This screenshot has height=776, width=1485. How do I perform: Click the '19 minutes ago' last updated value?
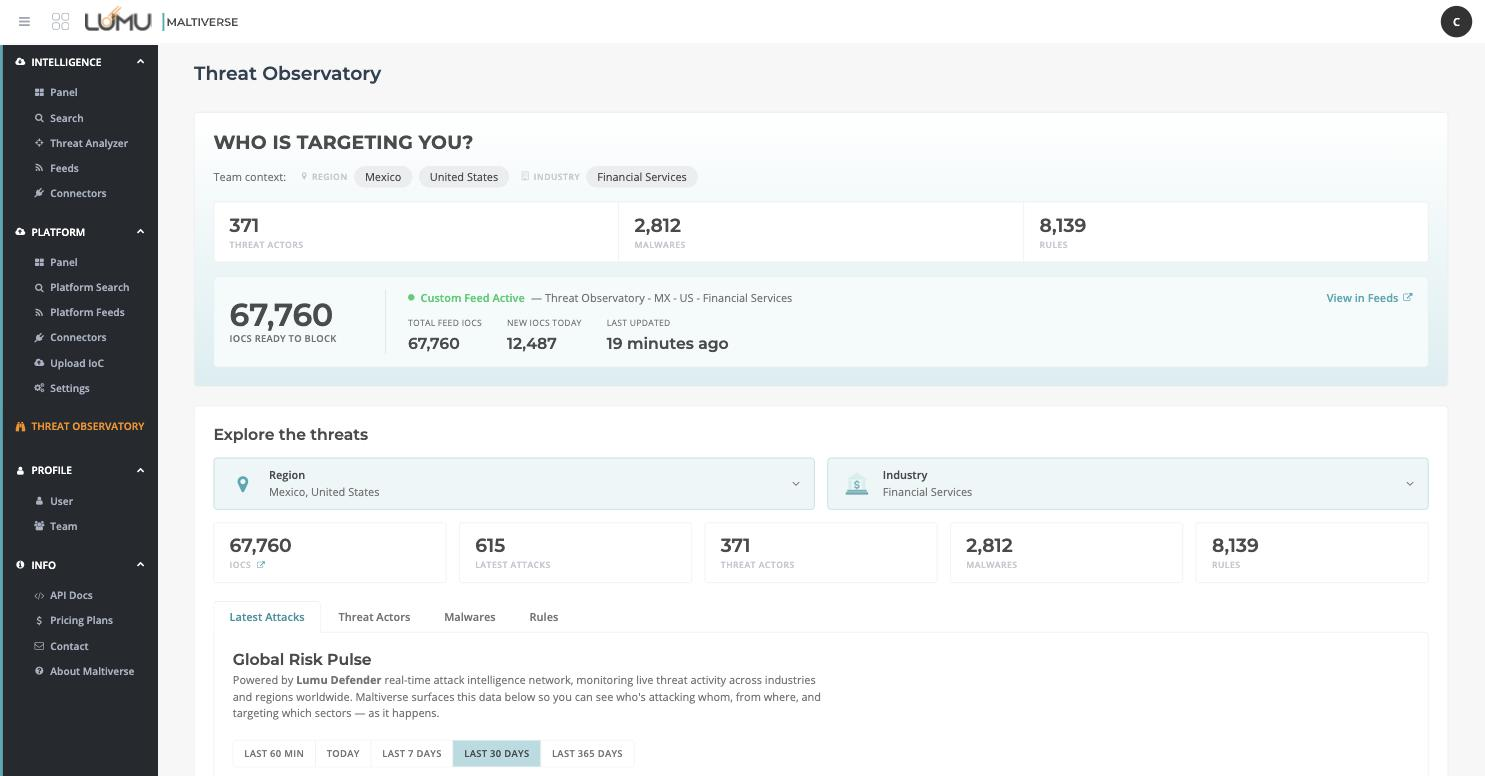[x=667, y=344]
